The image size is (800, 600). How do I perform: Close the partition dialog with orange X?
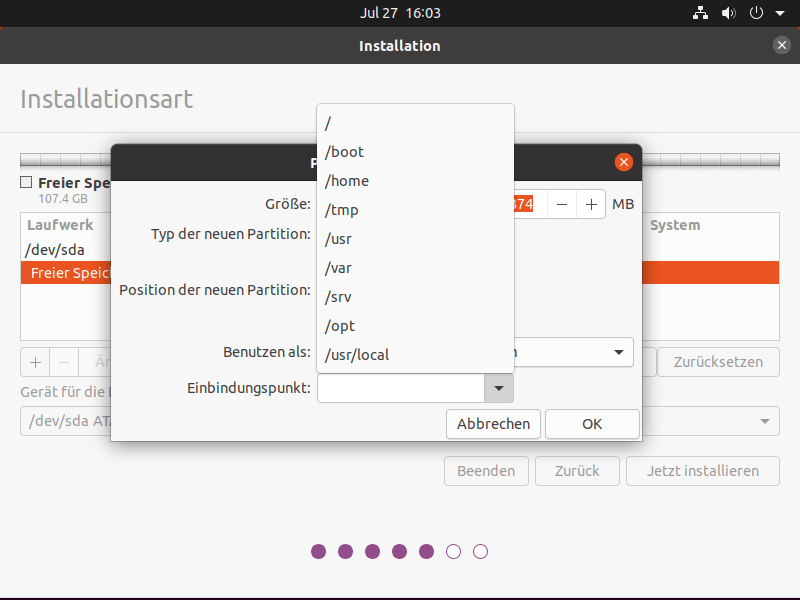tap(624, 162)
